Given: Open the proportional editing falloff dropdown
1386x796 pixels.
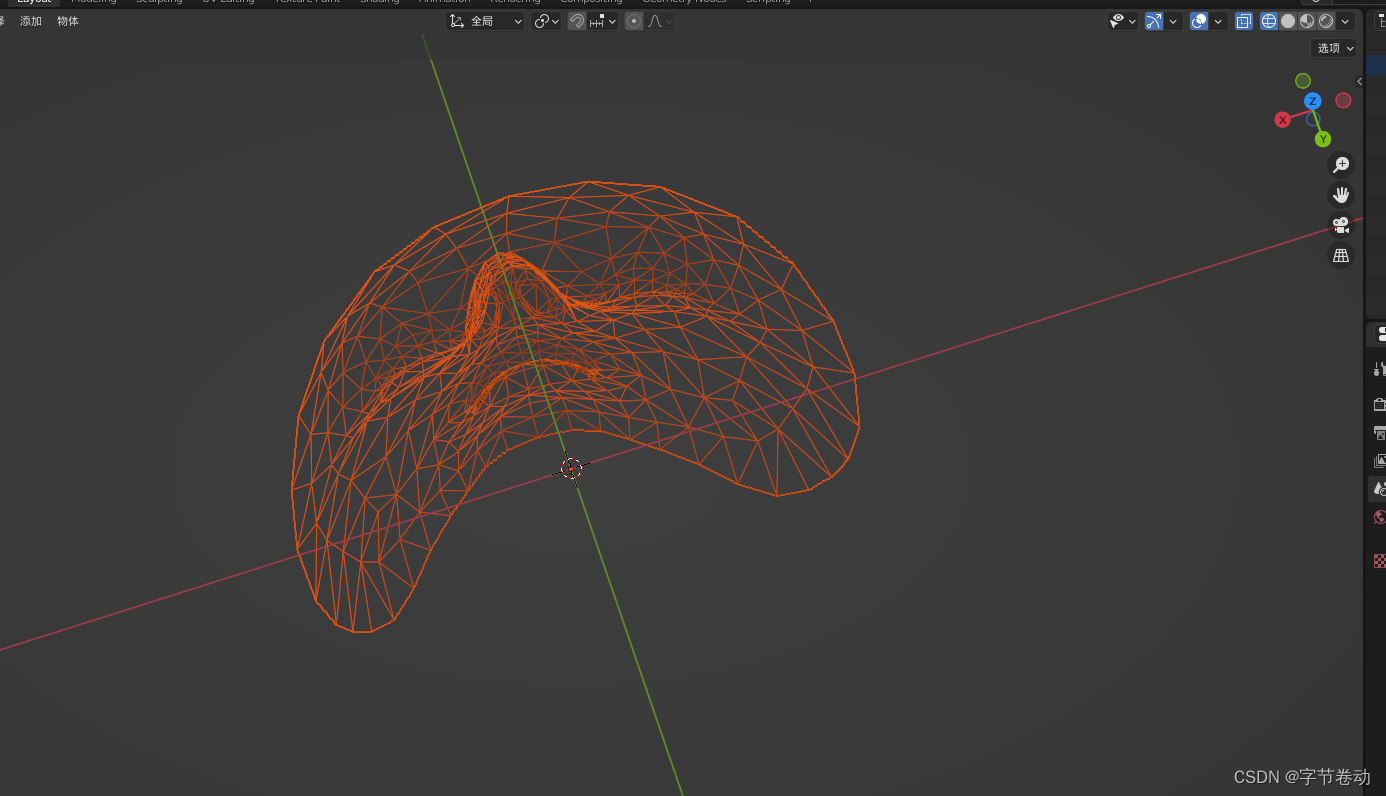Looking at the screenshot, I should pyautogui.click(x=660, y=21).
